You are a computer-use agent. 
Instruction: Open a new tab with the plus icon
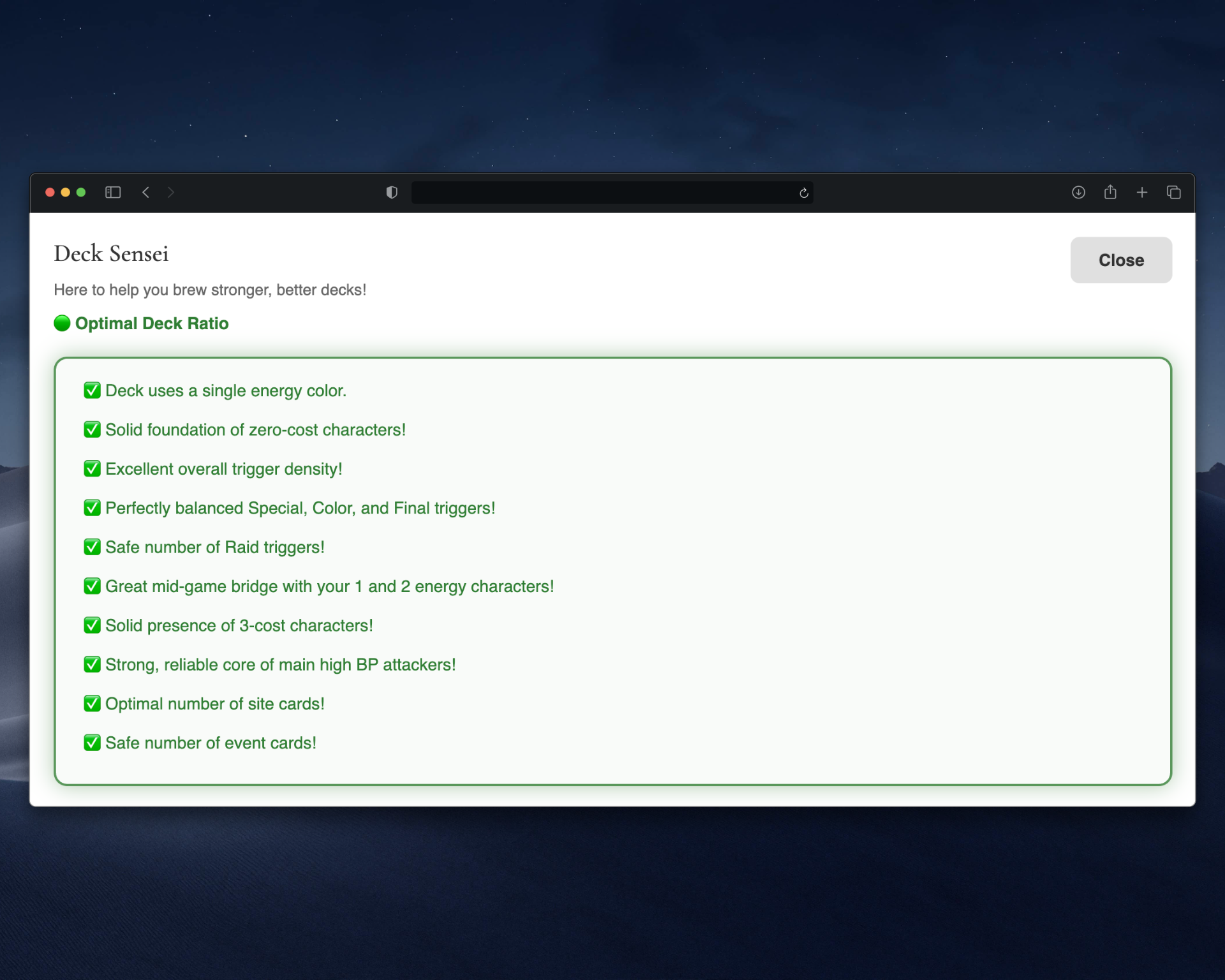click(1142, 192)
